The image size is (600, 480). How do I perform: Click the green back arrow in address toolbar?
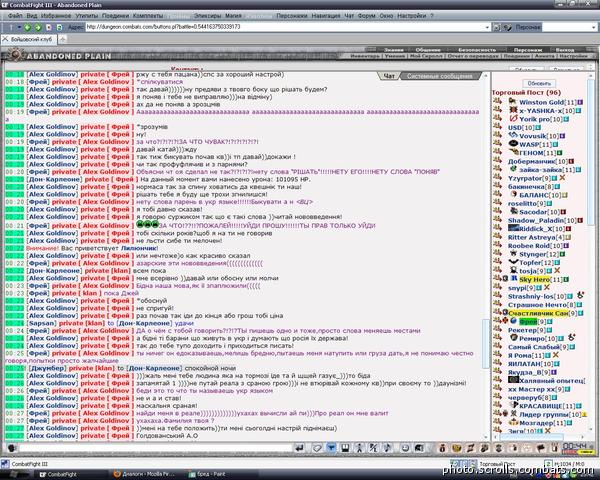click(27, 27)
